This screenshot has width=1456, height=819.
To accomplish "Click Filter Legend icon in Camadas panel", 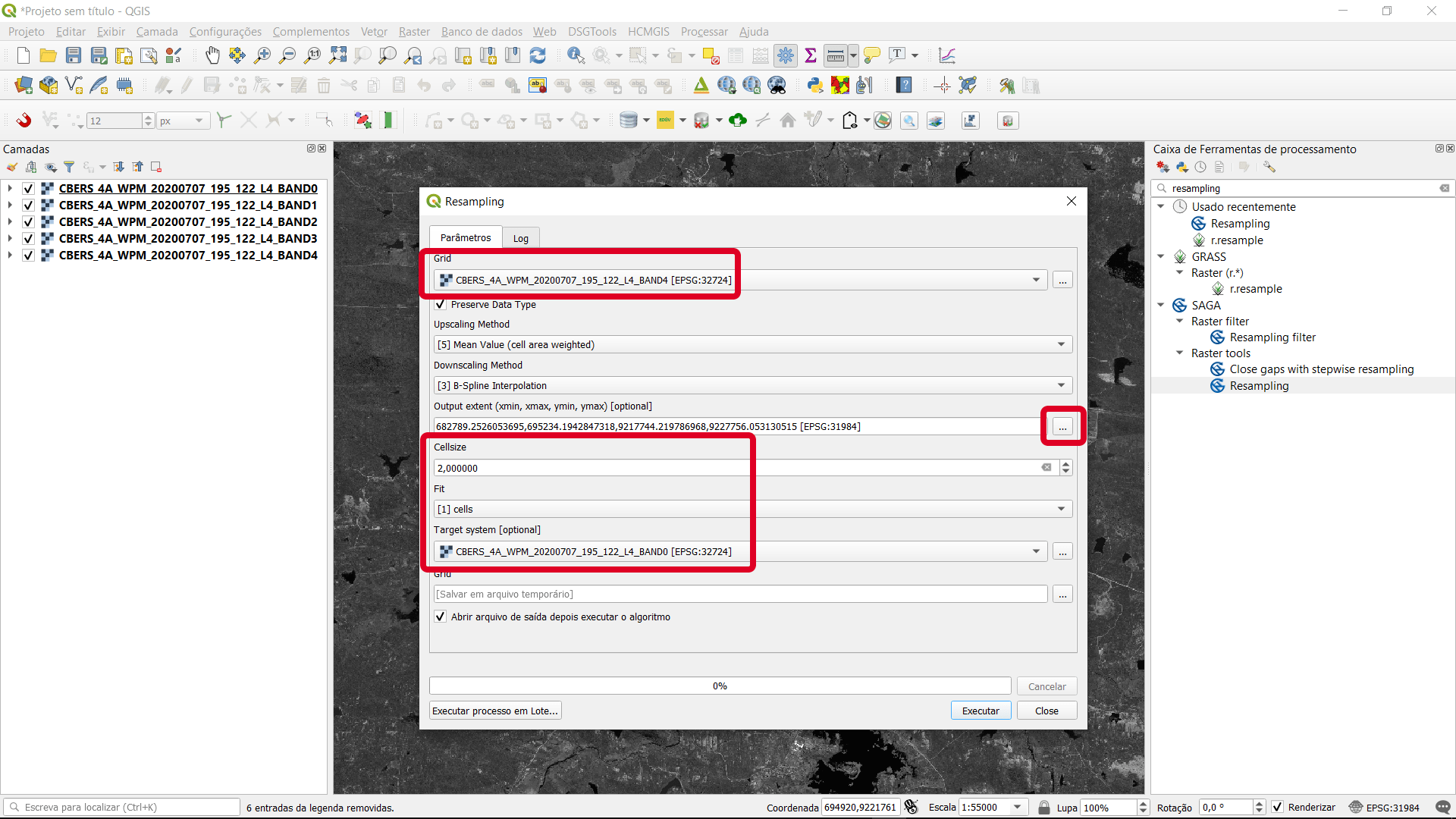I will pos(69,167).
